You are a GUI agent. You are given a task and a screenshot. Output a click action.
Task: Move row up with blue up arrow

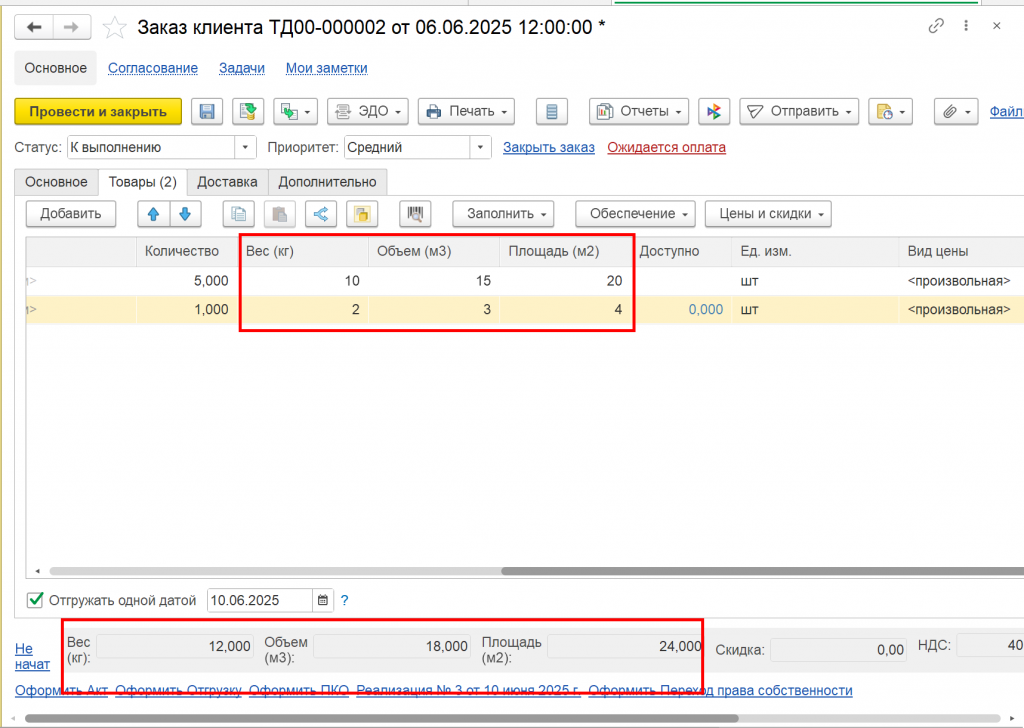(x=153, y=214)
